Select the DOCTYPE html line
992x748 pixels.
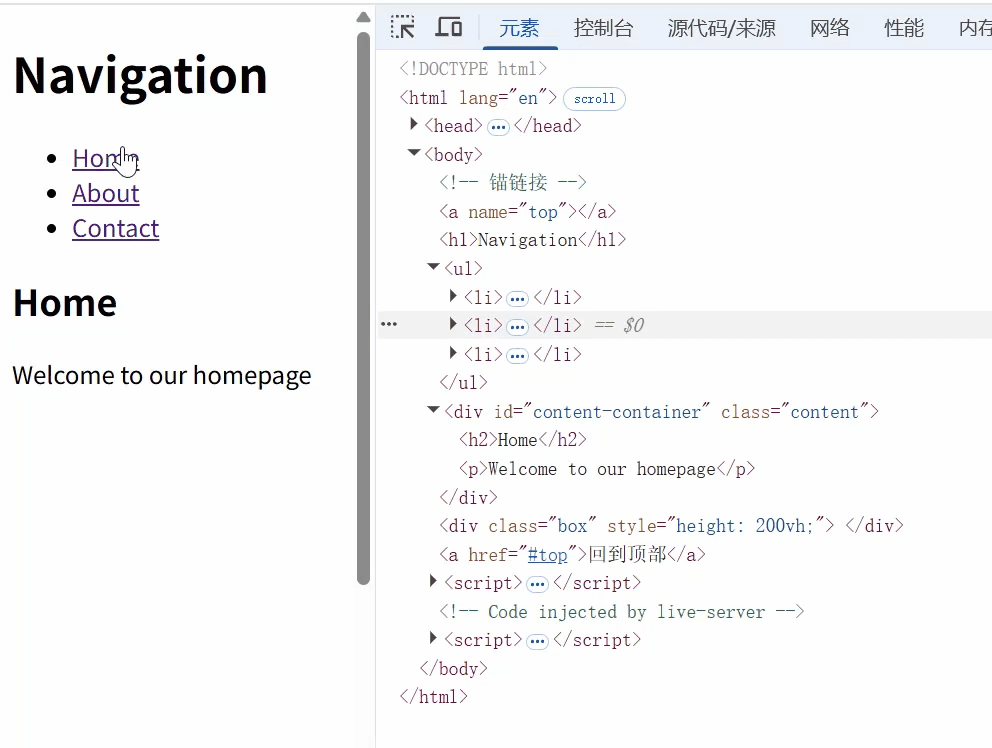(x=473, y=68)
